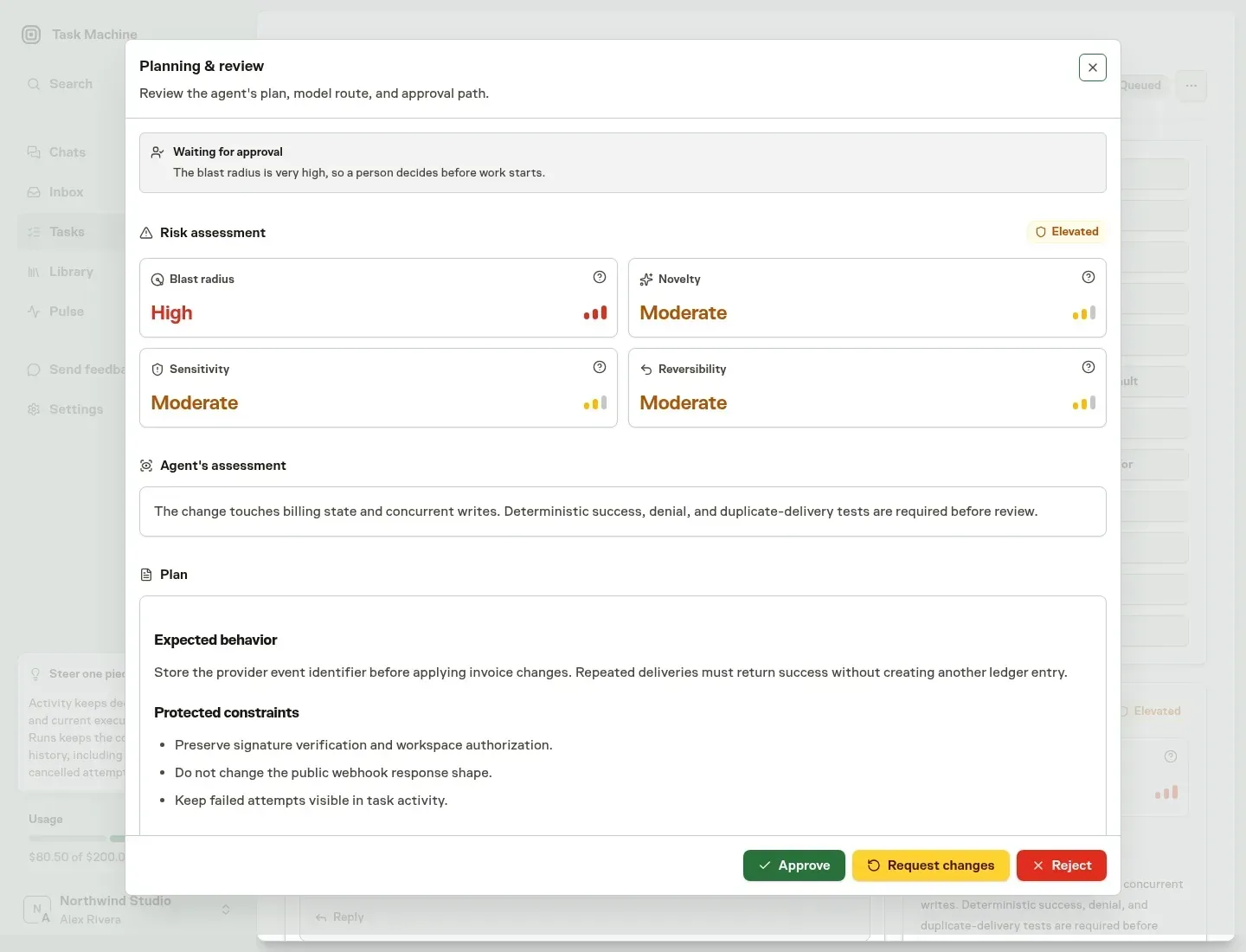Go to Chats in the sidebar
1246x952 pixels.
point(71,152)
